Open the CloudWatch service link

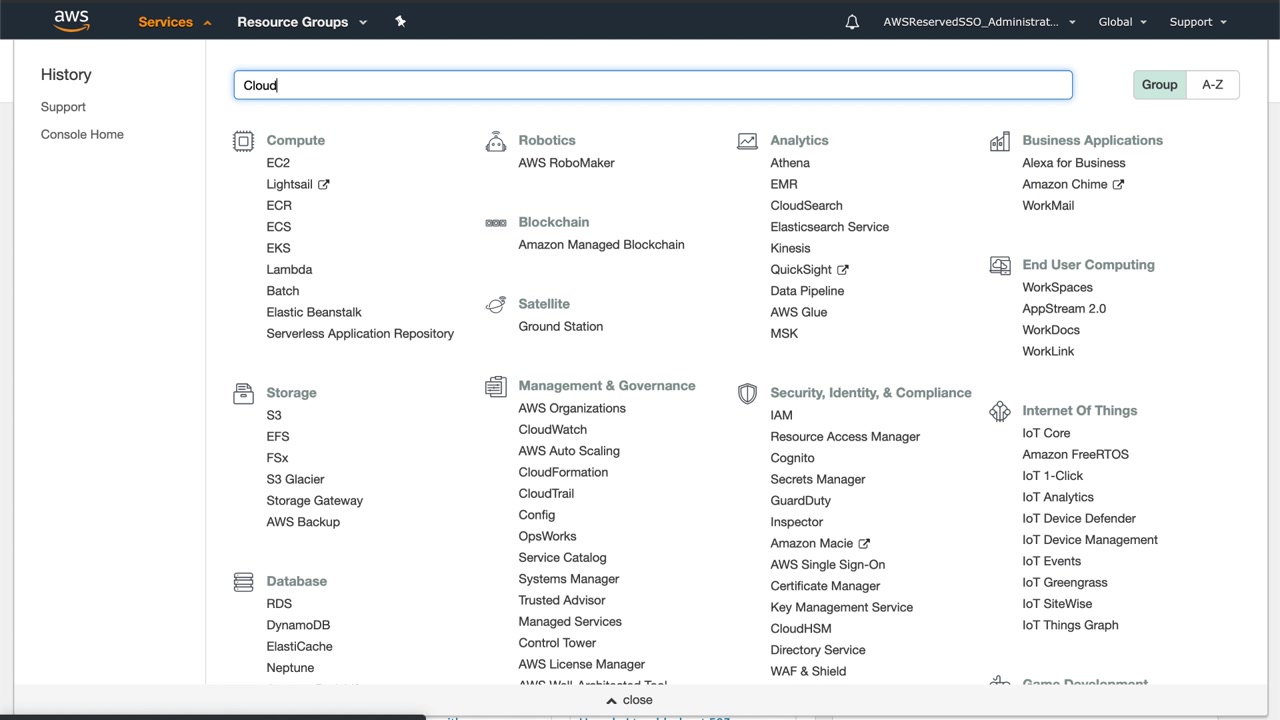coord(552,429)
